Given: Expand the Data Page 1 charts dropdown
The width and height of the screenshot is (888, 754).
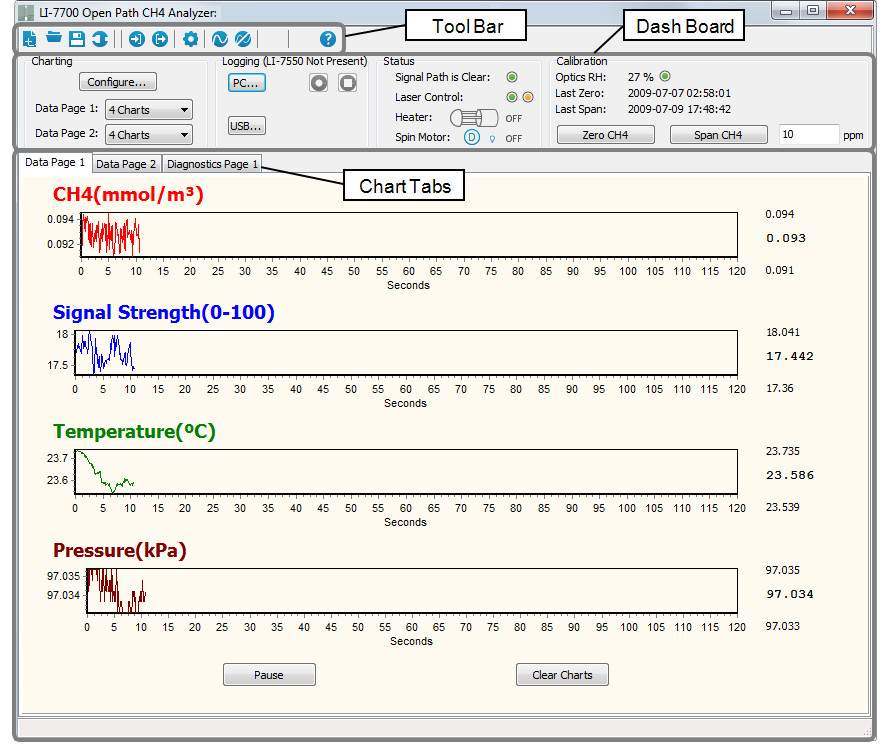Looking at the screenshot, I should point(149,110).
